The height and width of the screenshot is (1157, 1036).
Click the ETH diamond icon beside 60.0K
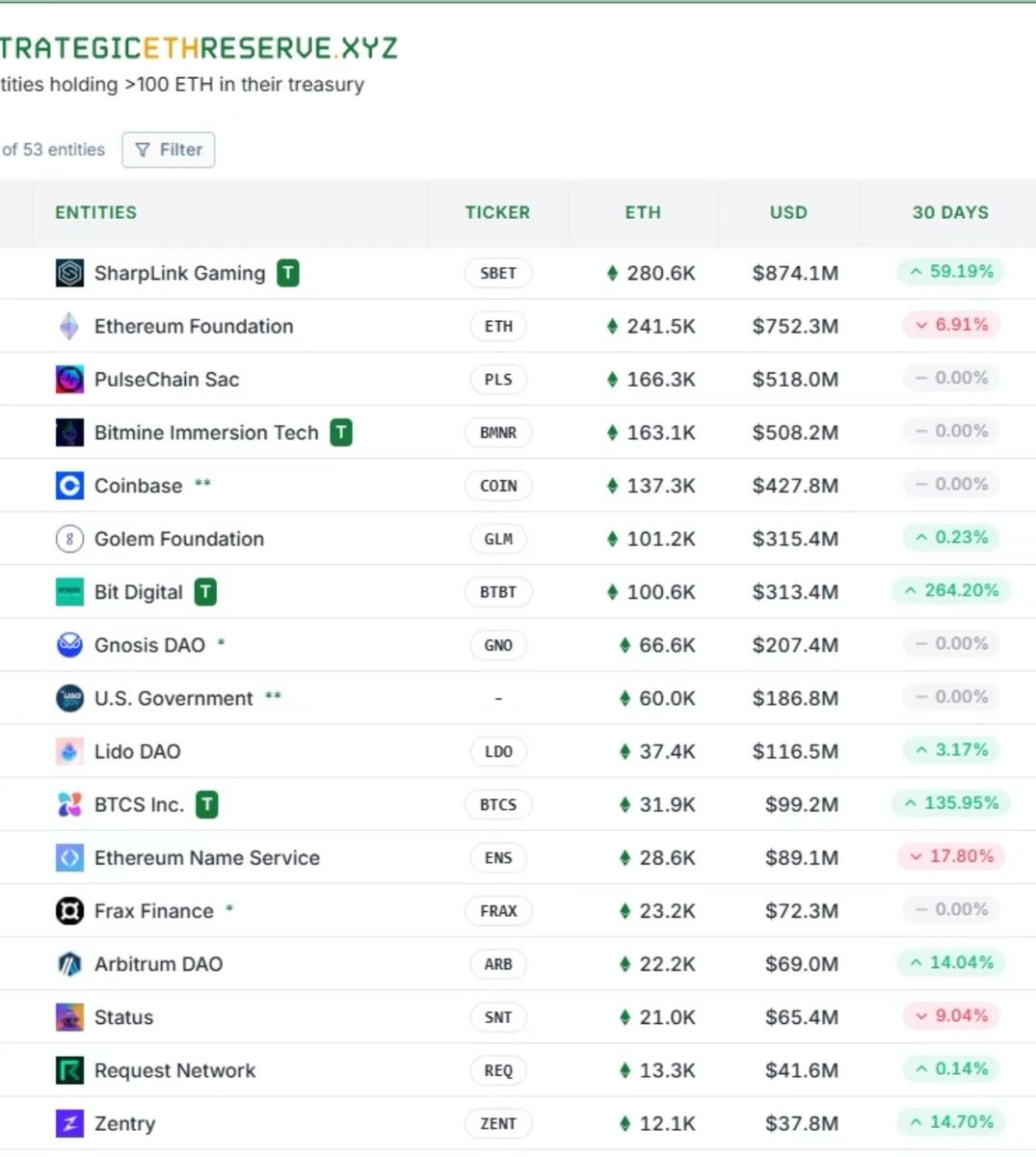[624, 698]
